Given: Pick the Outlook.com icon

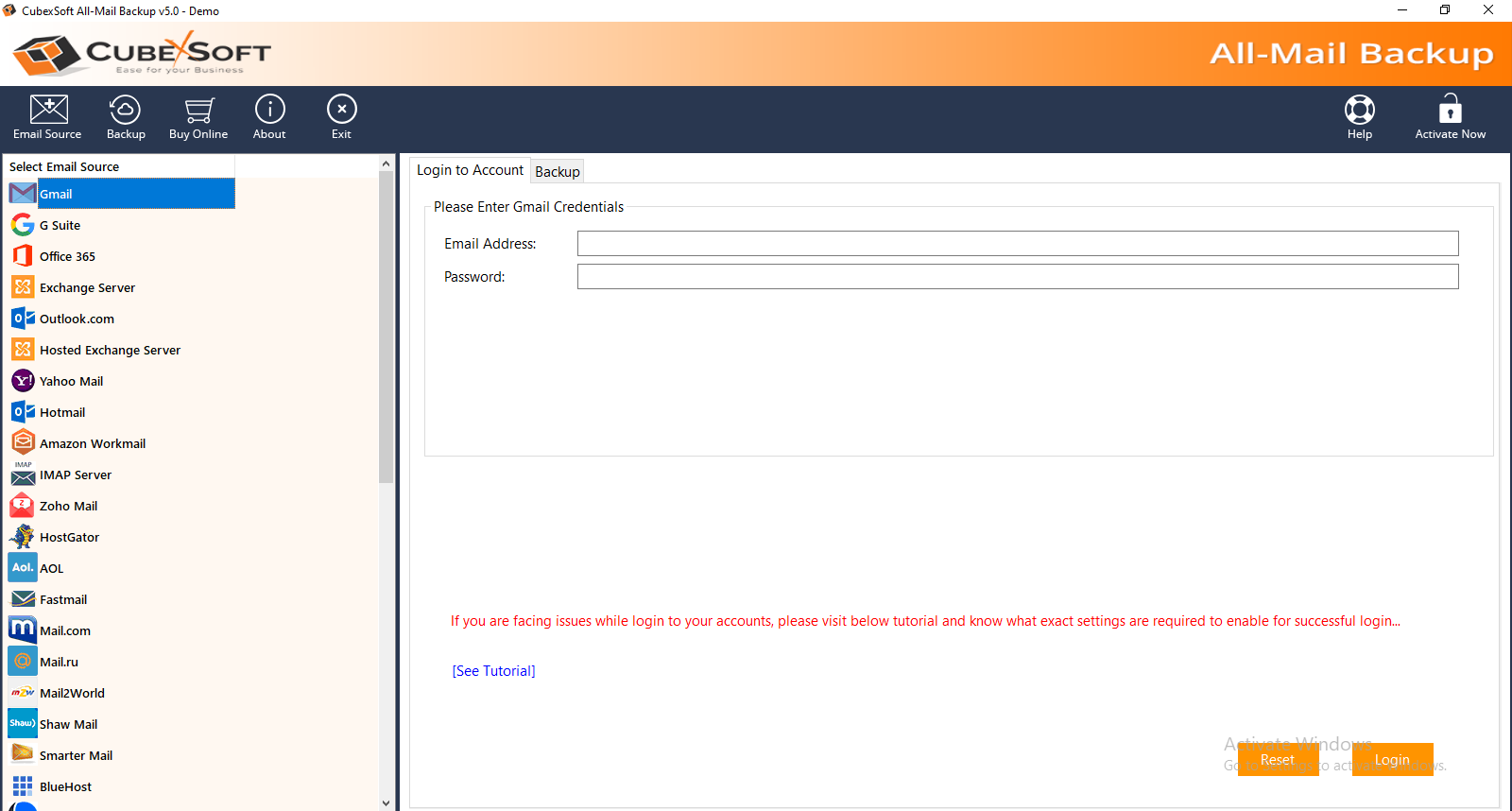Looking at the screenshot, I should point(23,319).
